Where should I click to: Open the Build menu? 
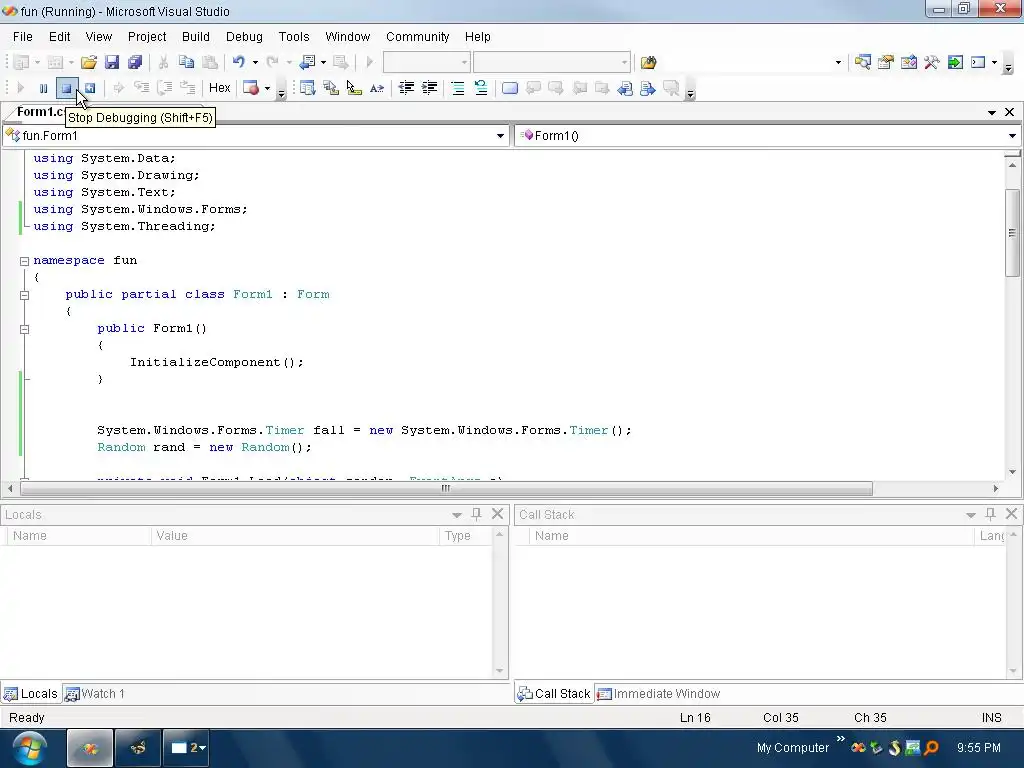pos(196,37)
